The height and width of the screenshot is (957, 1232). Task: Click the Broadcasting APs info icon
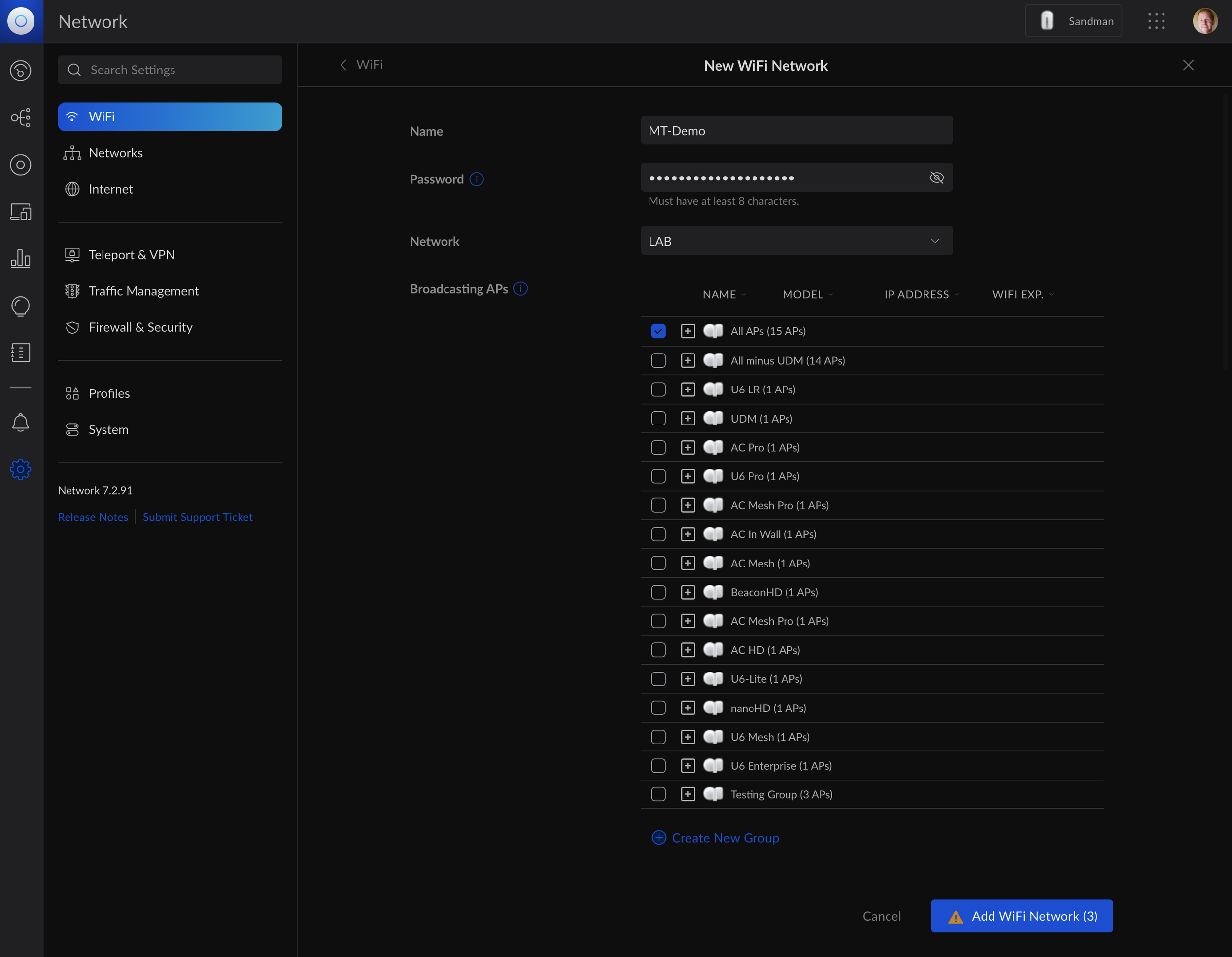521,289
